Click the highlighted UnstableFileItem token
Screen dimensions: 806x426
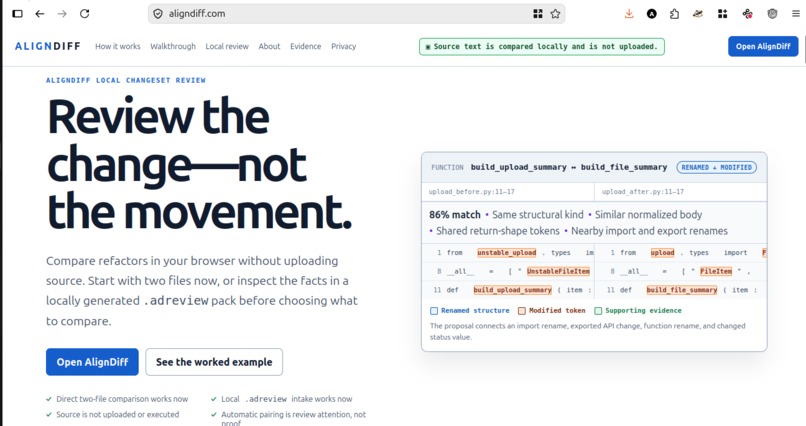[x=558, y=271]
